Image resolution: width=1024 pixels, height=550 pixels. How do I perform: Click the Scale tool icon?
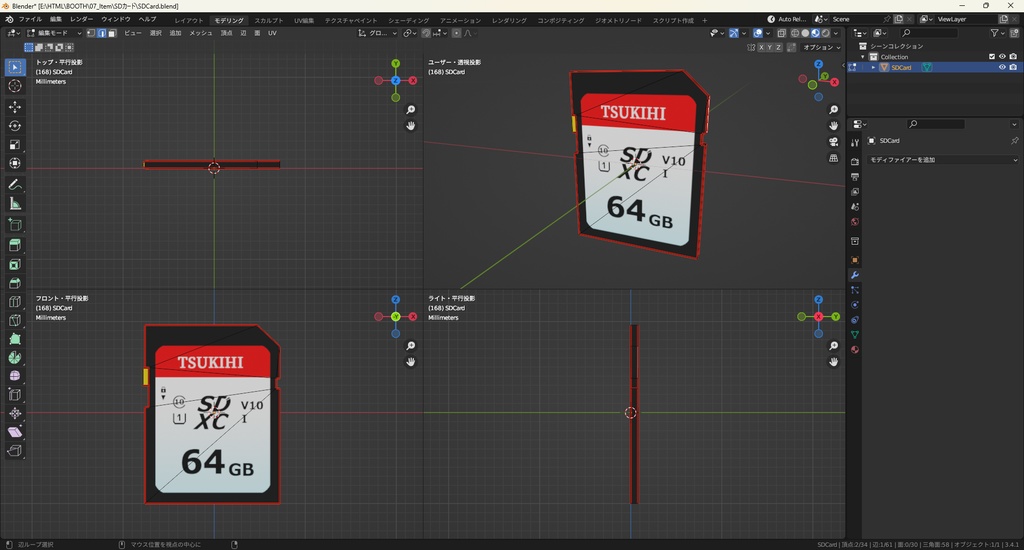[x=15, y=145]
